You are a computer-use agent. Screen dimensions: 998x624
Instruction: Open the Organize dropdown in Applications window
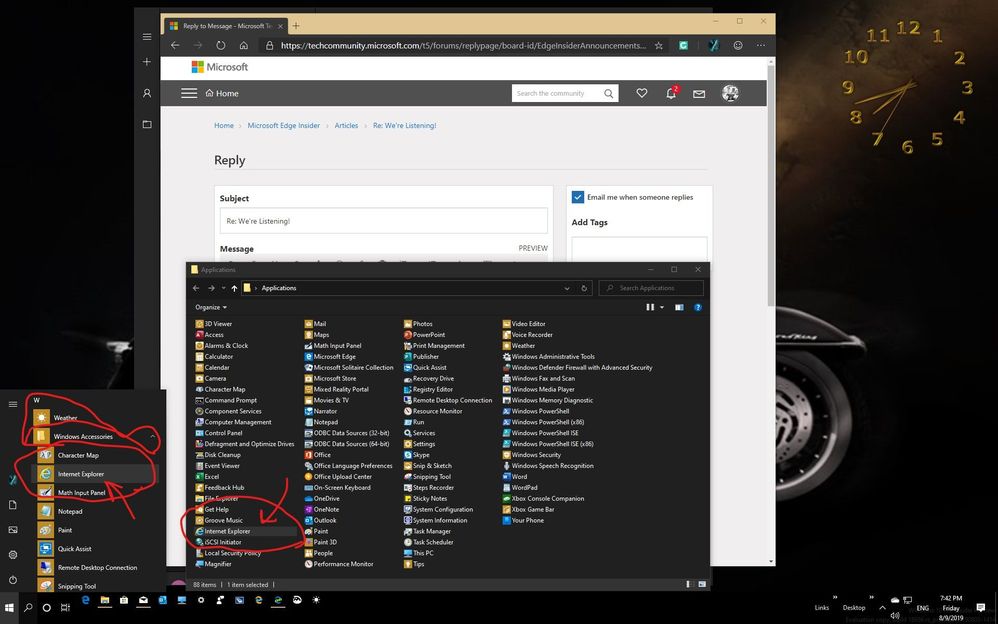(211, 307)
